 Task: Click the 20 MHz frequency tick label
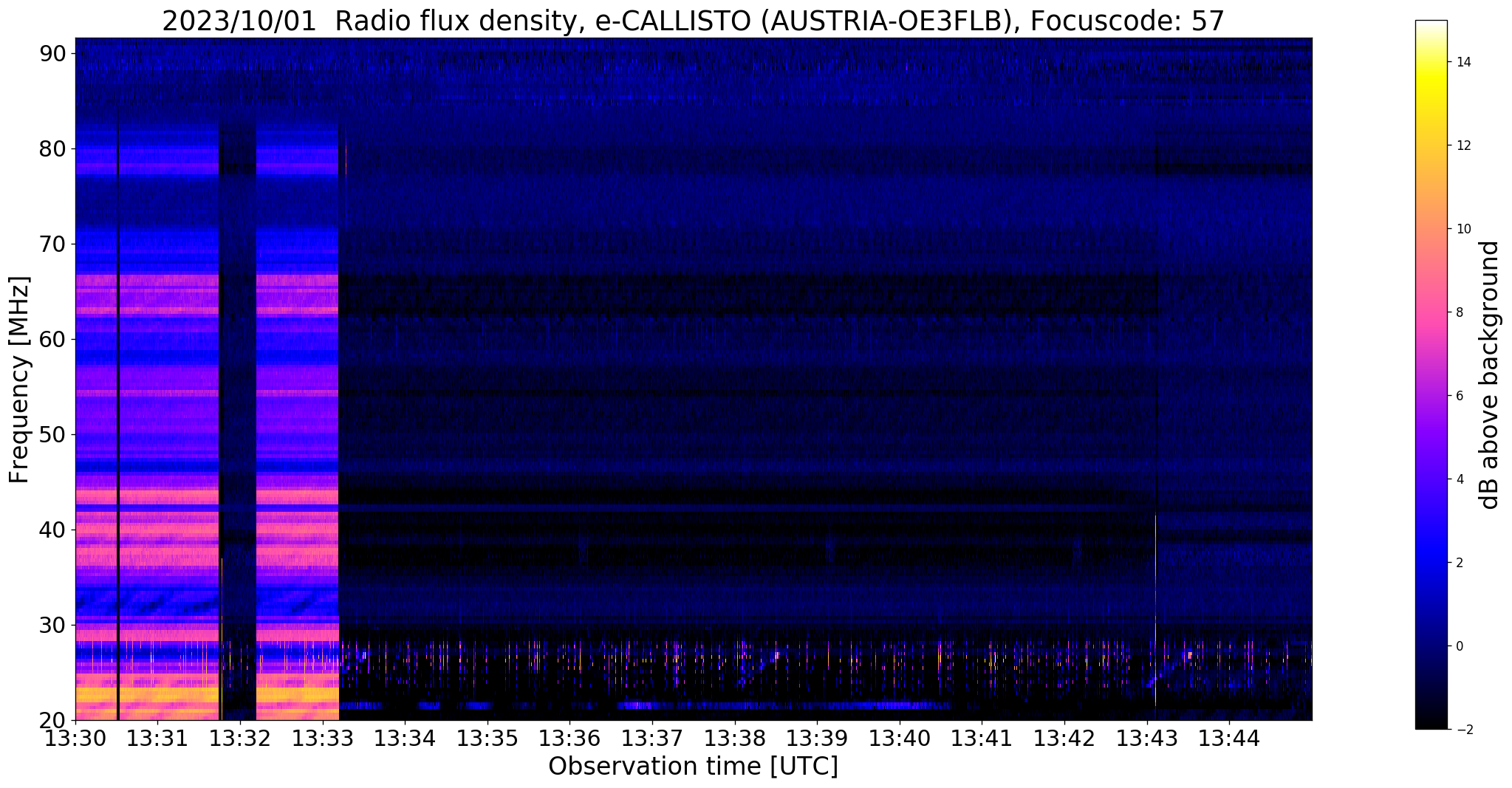54,720
